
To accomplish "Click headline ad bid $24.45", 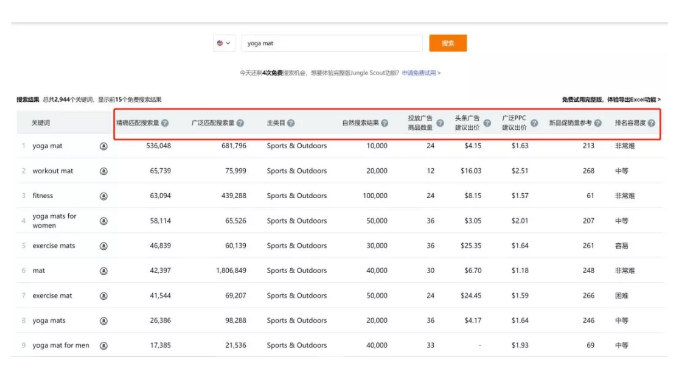I will pyautogui.click(x=471, y=295).
